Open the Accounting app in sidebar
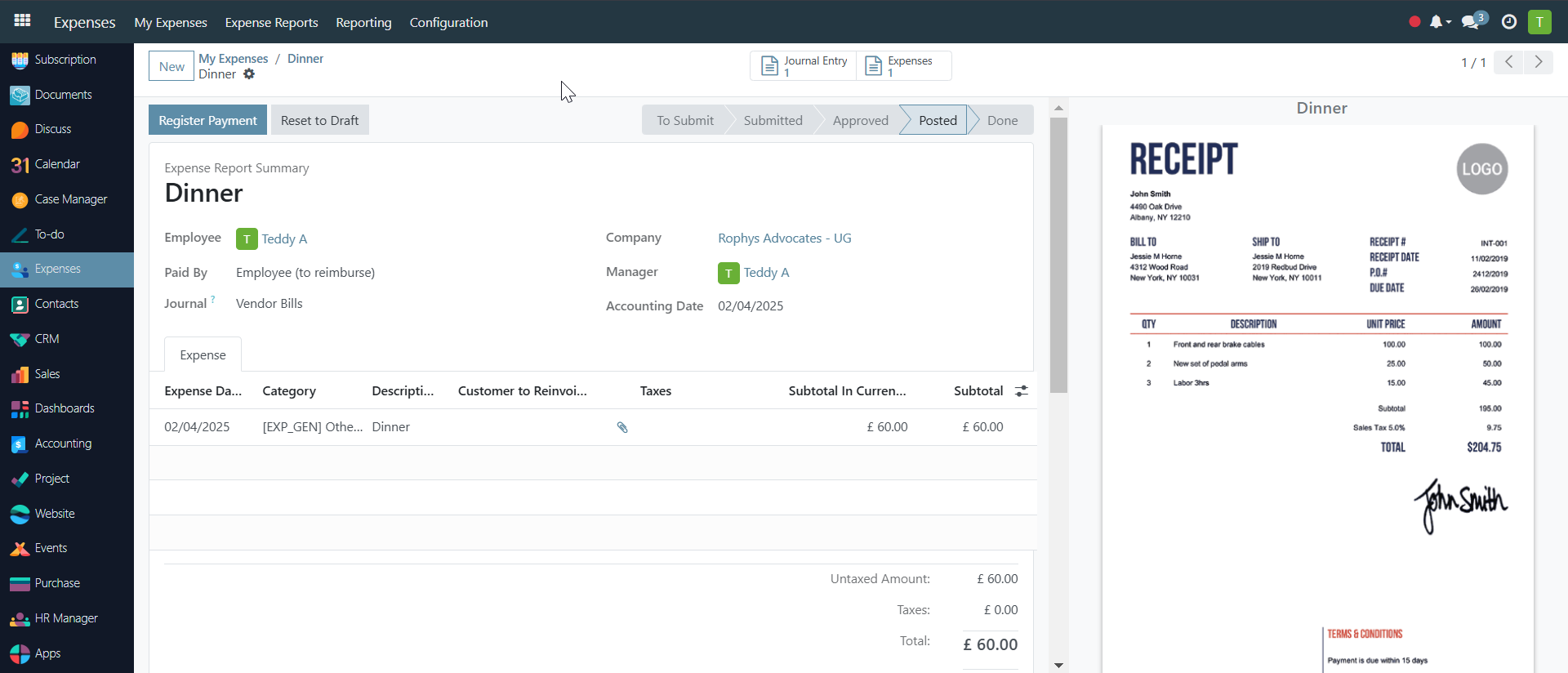 [67, 443]
